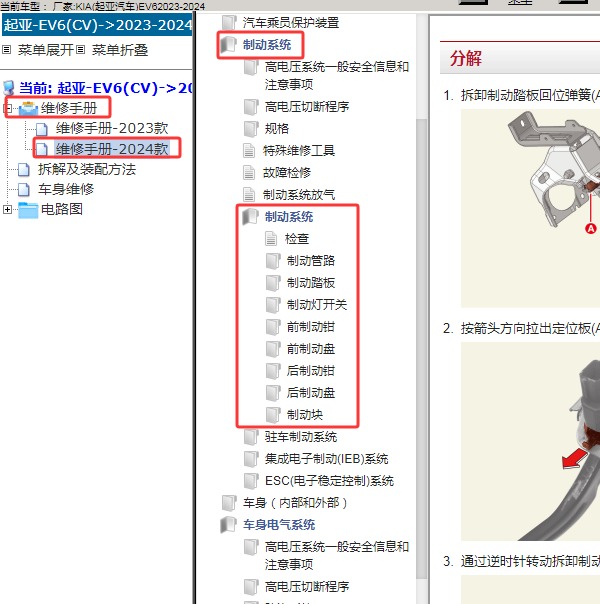600x604 pixels.
Task: Open 制动灯开关 section
Action: (x=317, y=305)
